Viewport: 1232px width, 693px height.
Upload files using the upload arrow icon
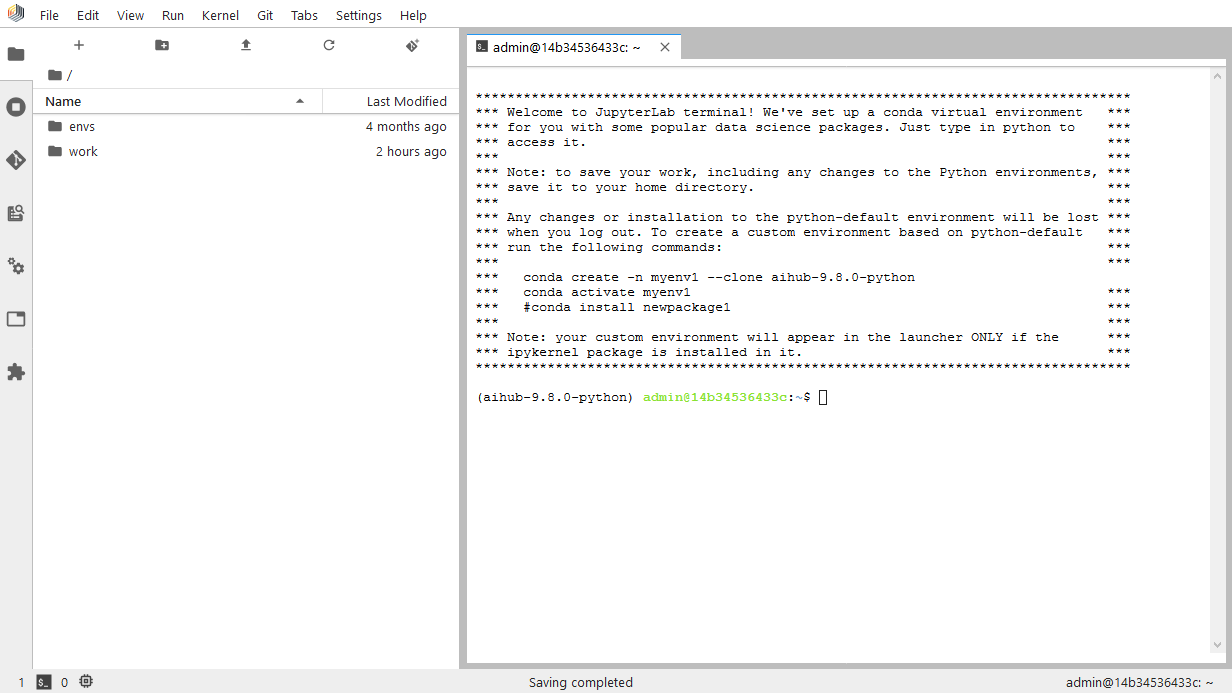tap(245, 45)
